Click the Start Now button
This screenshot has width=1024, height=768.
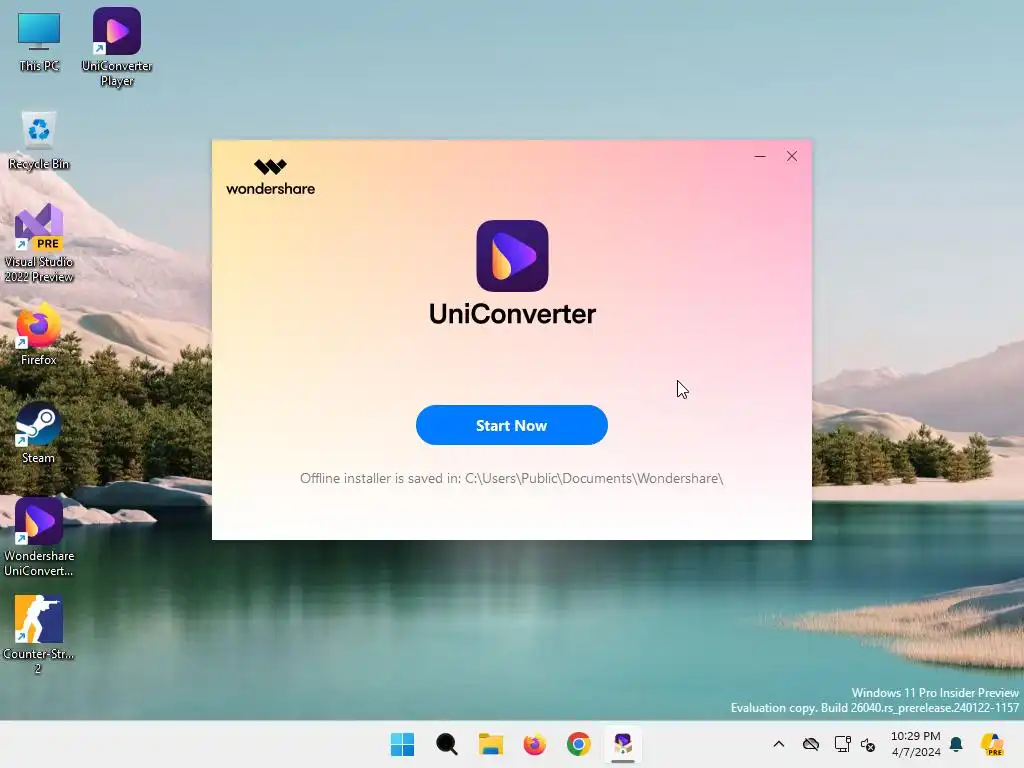(511, 425)
